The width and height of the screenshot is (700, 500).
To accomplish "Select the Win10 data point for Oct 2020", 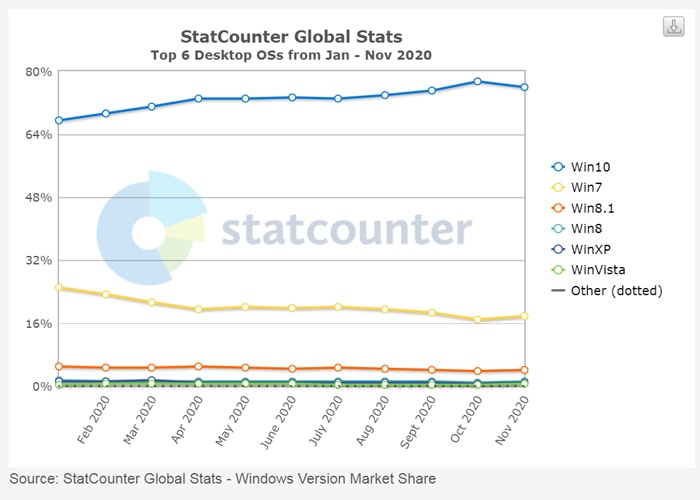I will point(478,81).
